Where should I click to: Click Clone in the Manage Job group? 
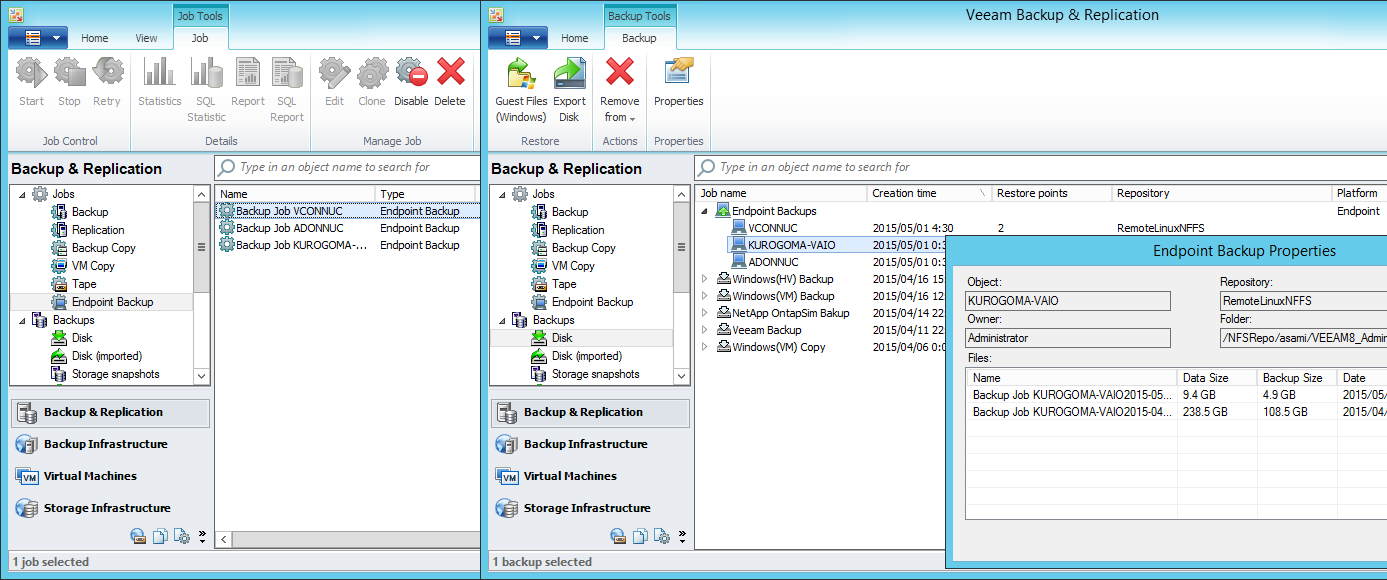(372, 82)
